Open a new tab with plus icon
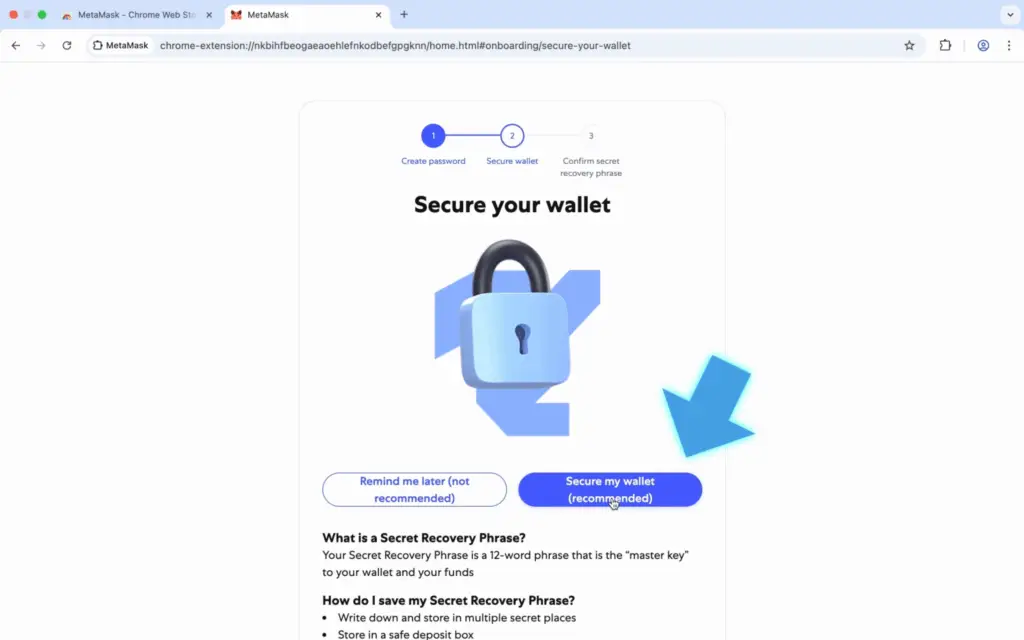 pyautogui.click(x=404, y=14)
